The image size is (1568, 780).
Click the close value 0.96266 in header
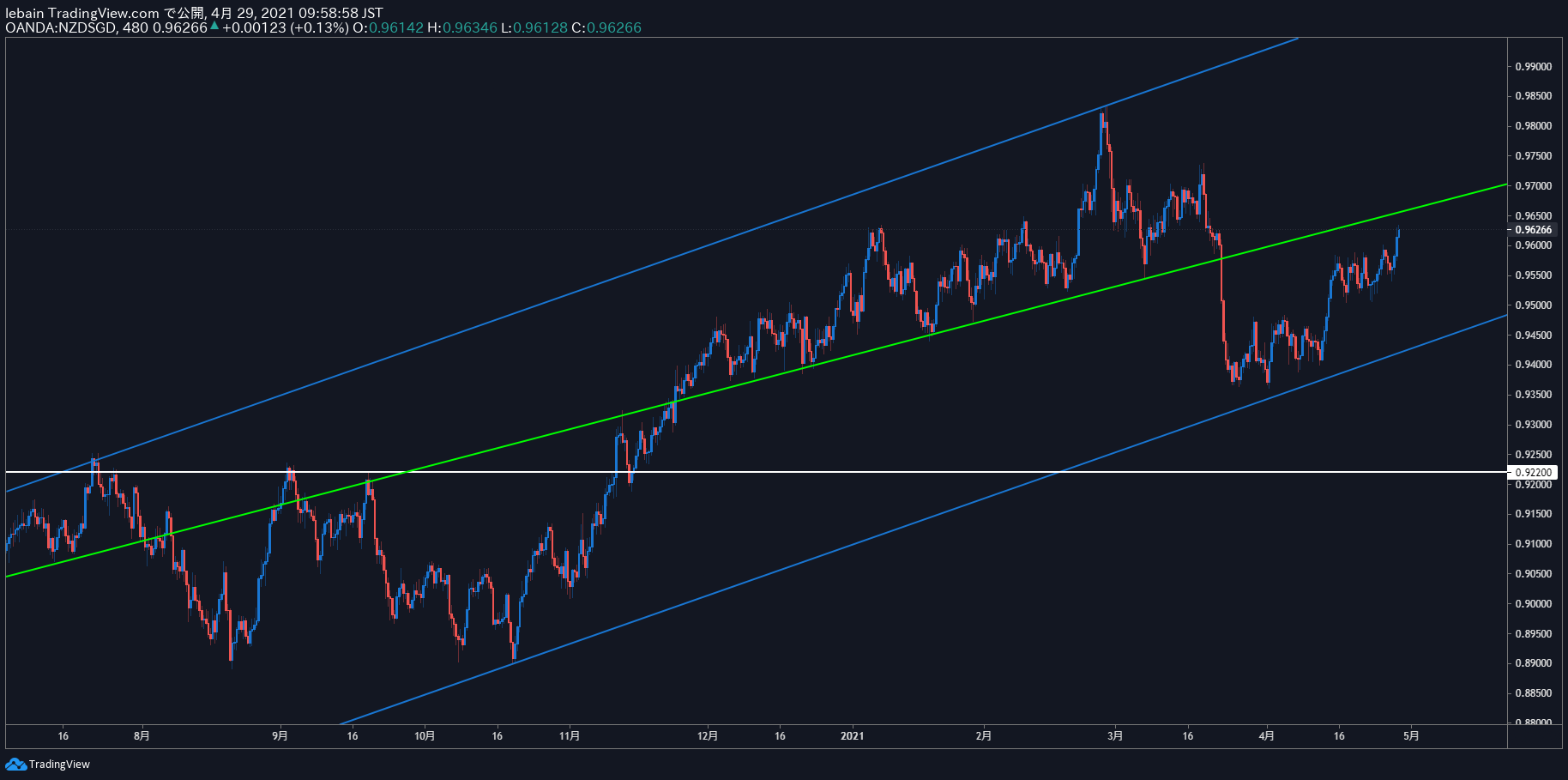tap(614, 27)
